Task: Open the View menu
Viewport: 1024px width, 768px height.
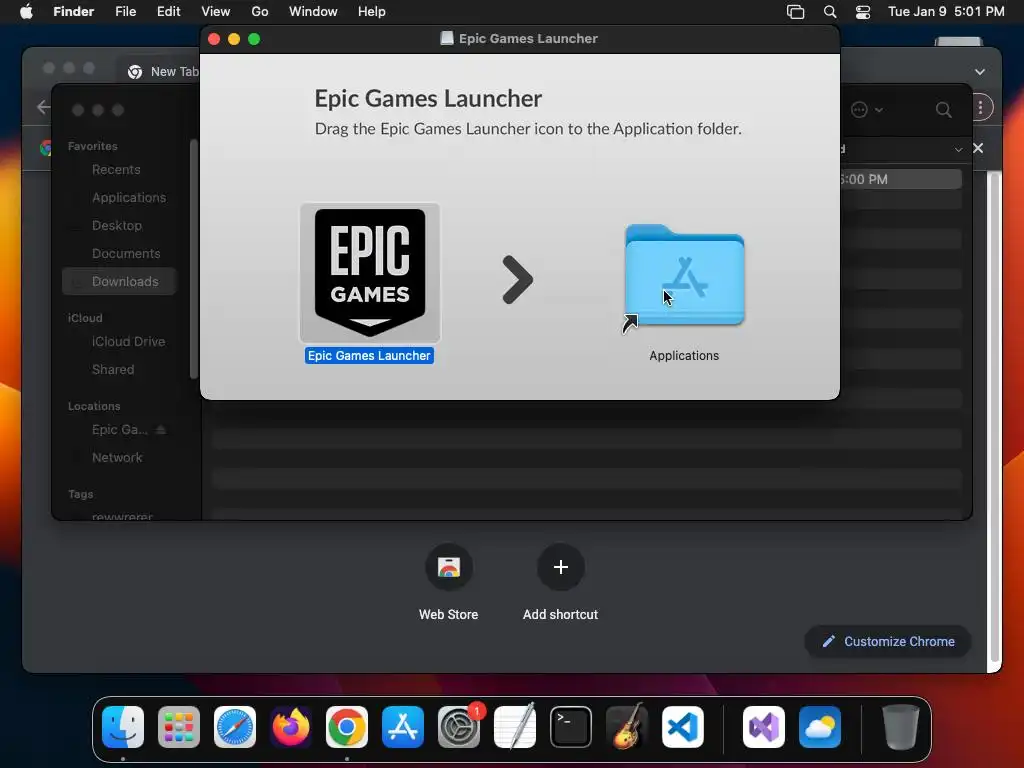Action: coord(216,12)
